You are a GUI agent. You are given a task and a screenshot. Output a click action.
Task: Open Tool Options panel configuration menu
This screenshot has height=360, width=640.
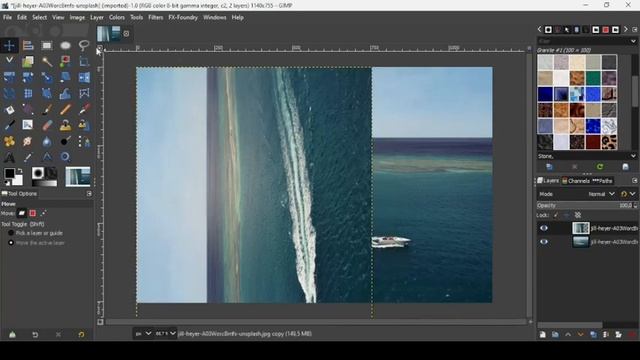coord(89,194)
